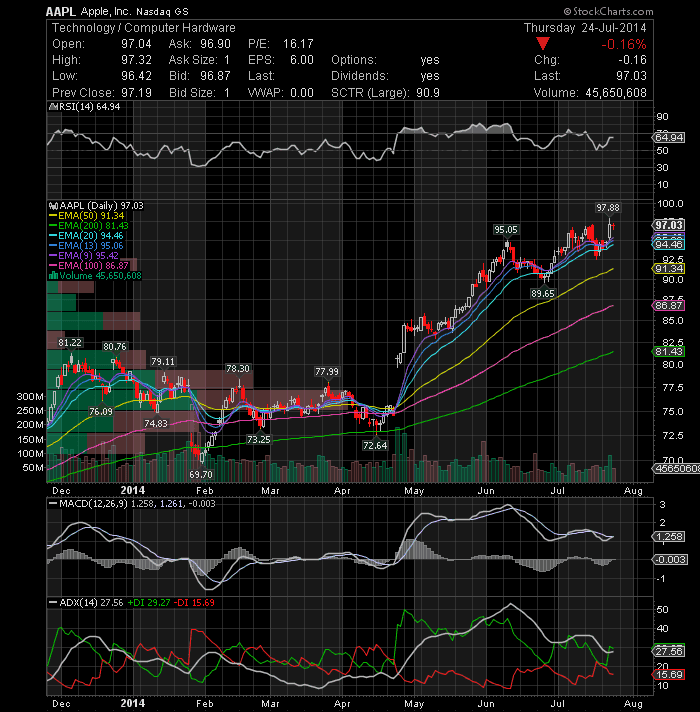This screenshot has height=712, width=700.
Task: Click the red -DI 15.69 label
Action: [x=194, y=603]
